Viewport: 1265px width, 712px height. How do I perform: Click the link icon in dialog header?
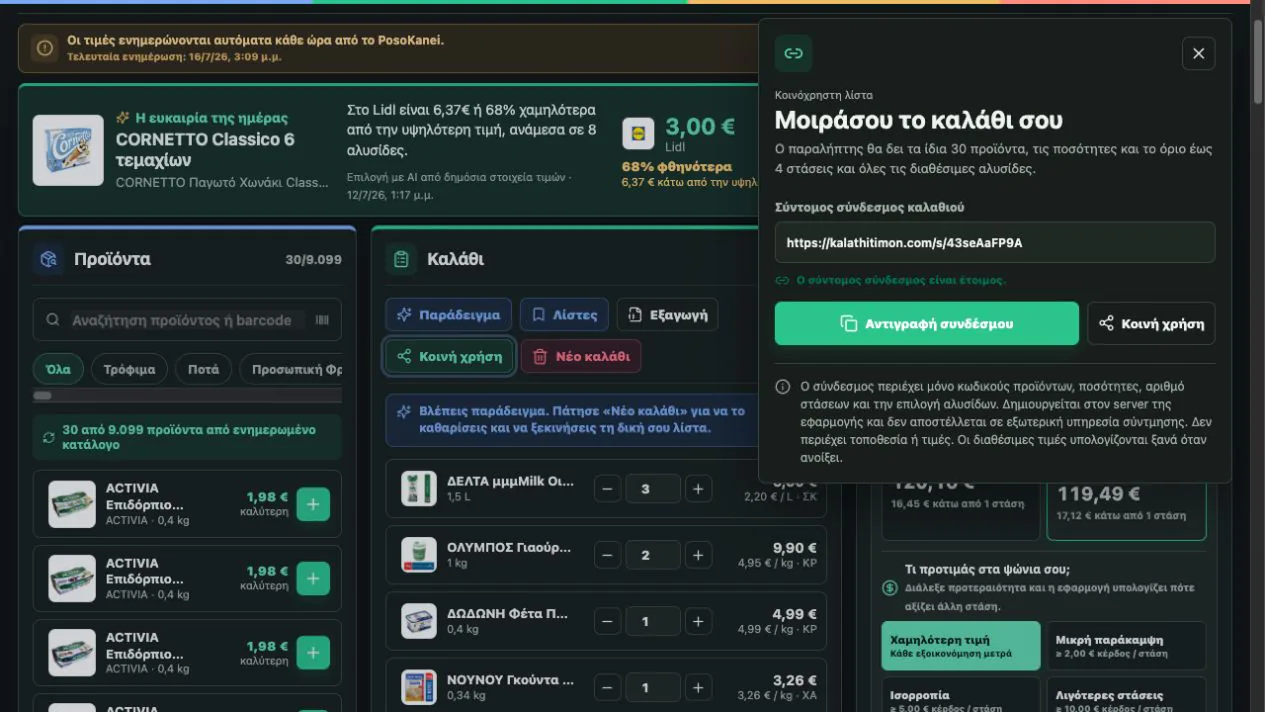(793, 53)
